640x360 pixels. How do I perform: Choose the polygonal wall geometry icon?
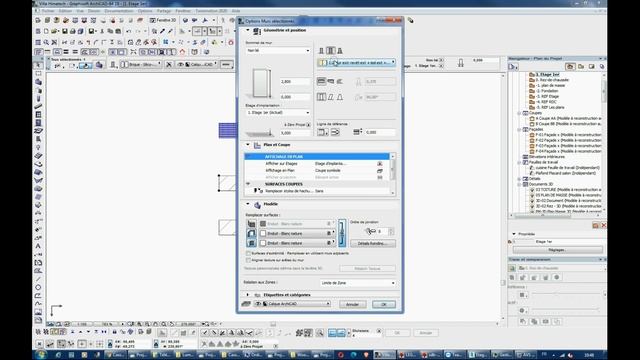[339, 81]
